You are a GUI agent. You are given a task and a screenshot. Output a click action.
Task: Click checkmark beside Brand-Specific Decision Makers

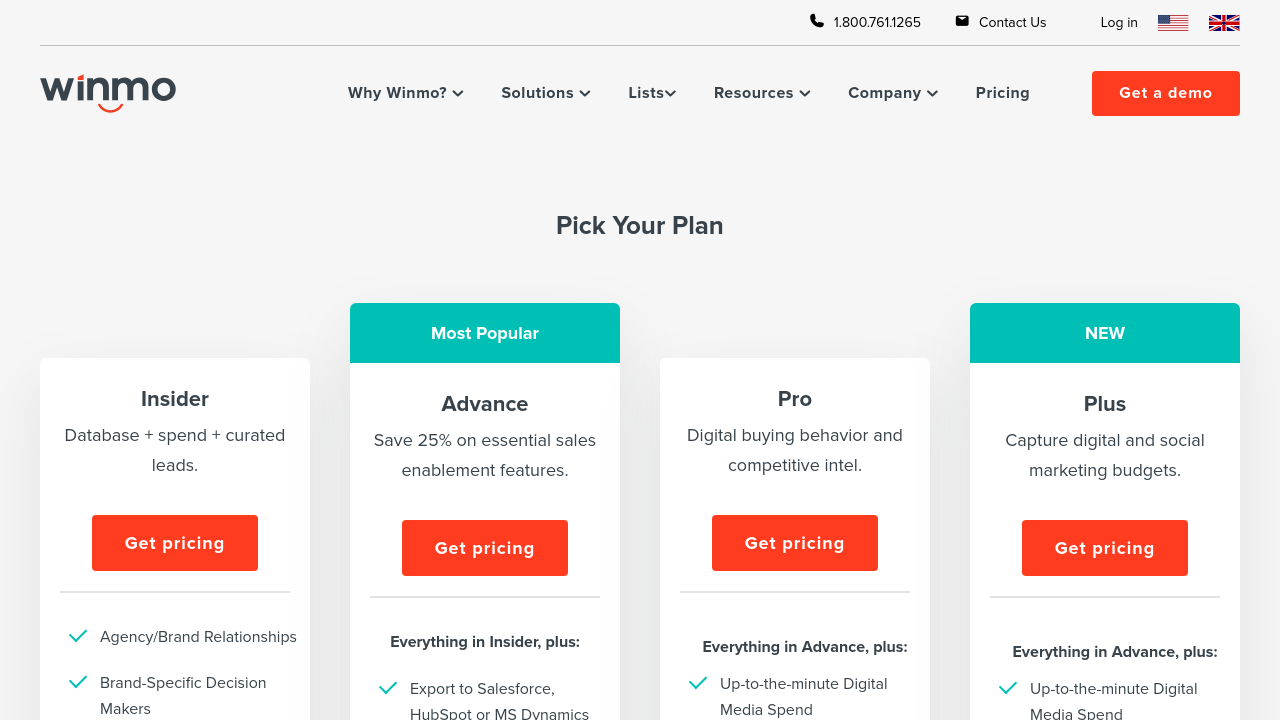point(78,682)
